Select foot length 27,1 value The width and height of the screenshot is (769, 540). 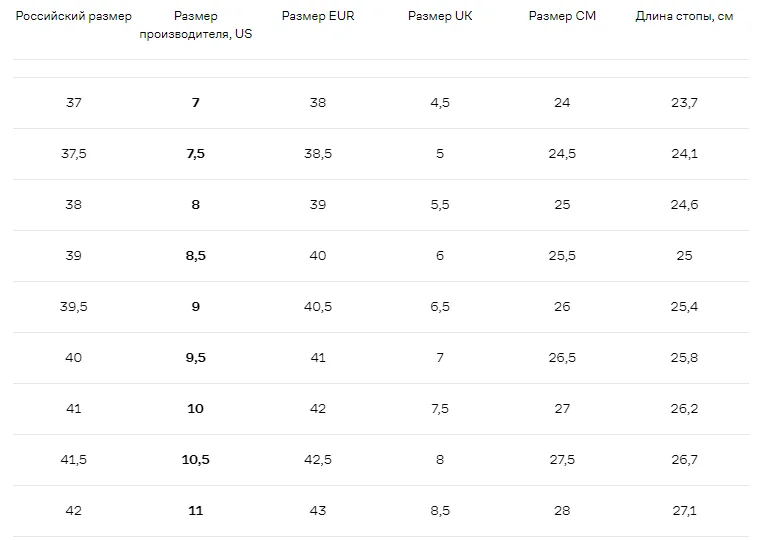(x=684, y=511)
